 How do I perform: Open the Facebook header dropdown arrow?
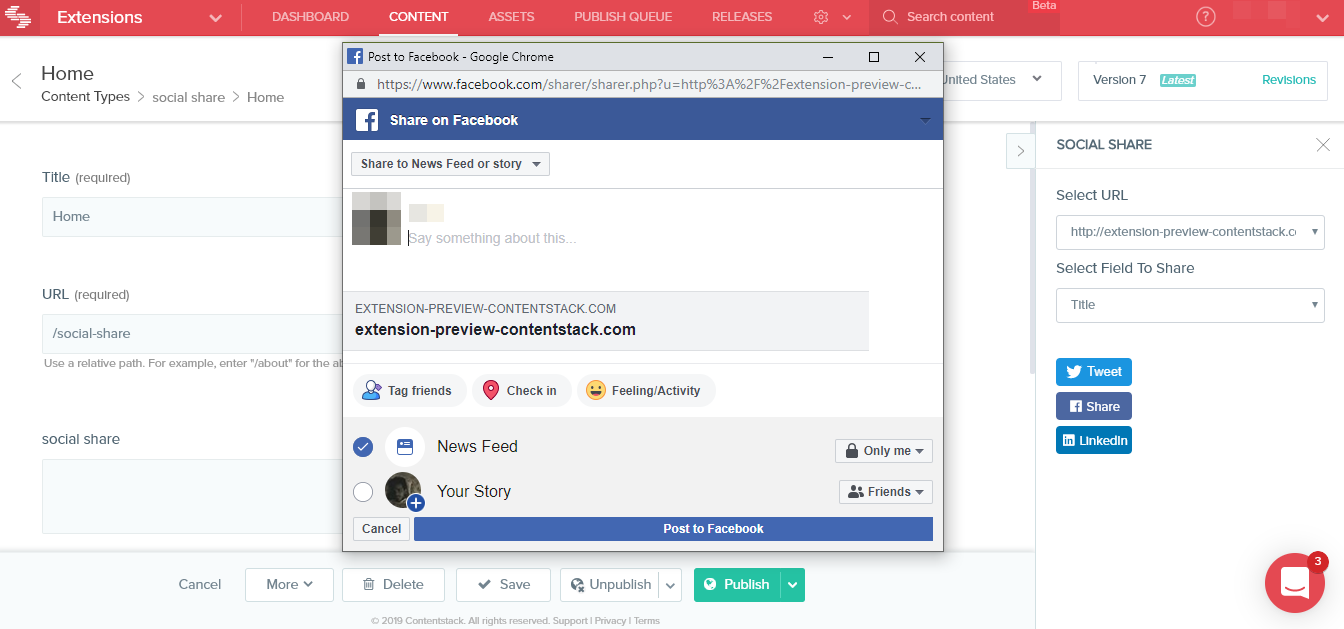(925, 120)
